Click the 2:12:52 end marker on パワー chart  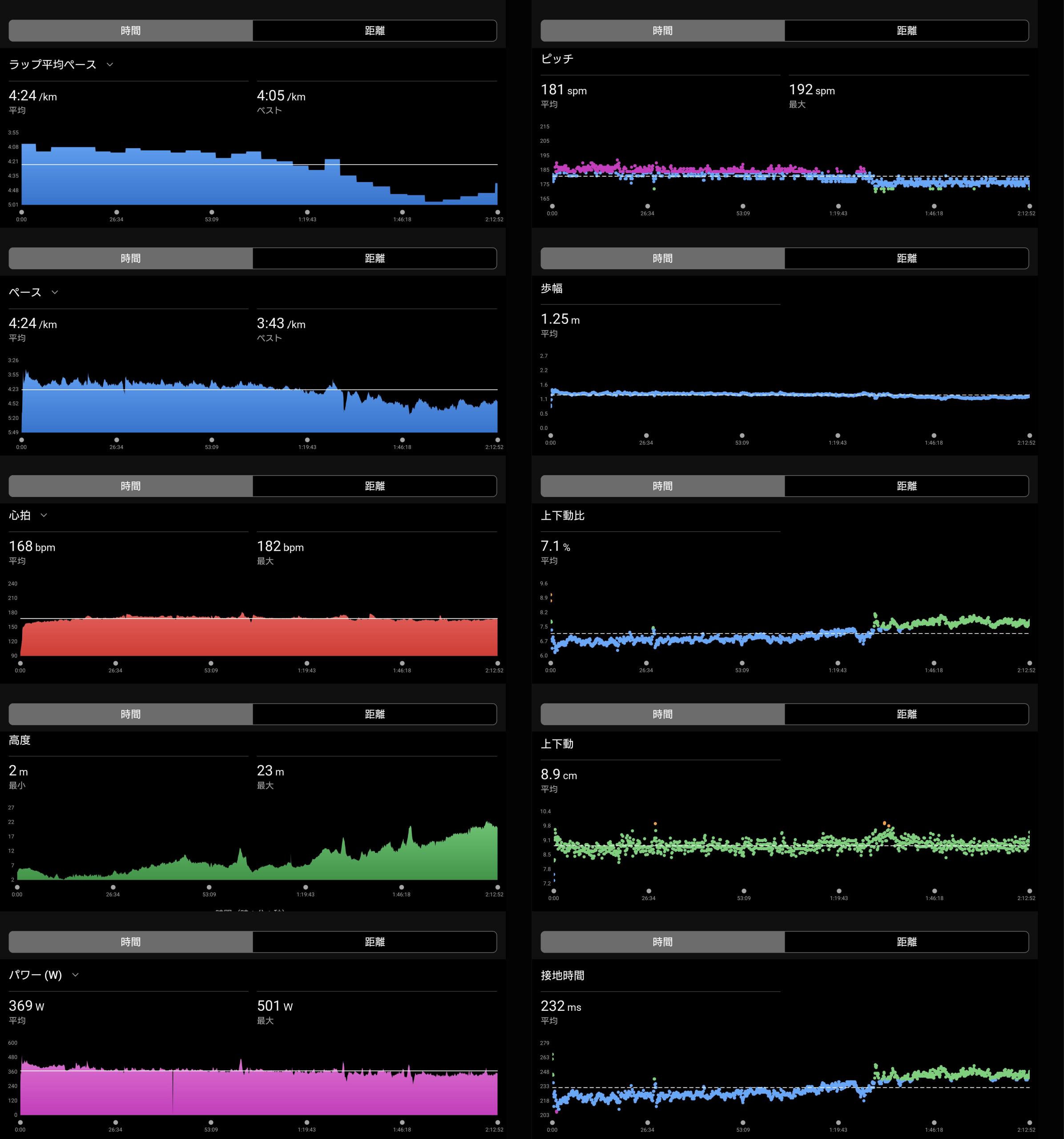click(x=497, y=1123)
